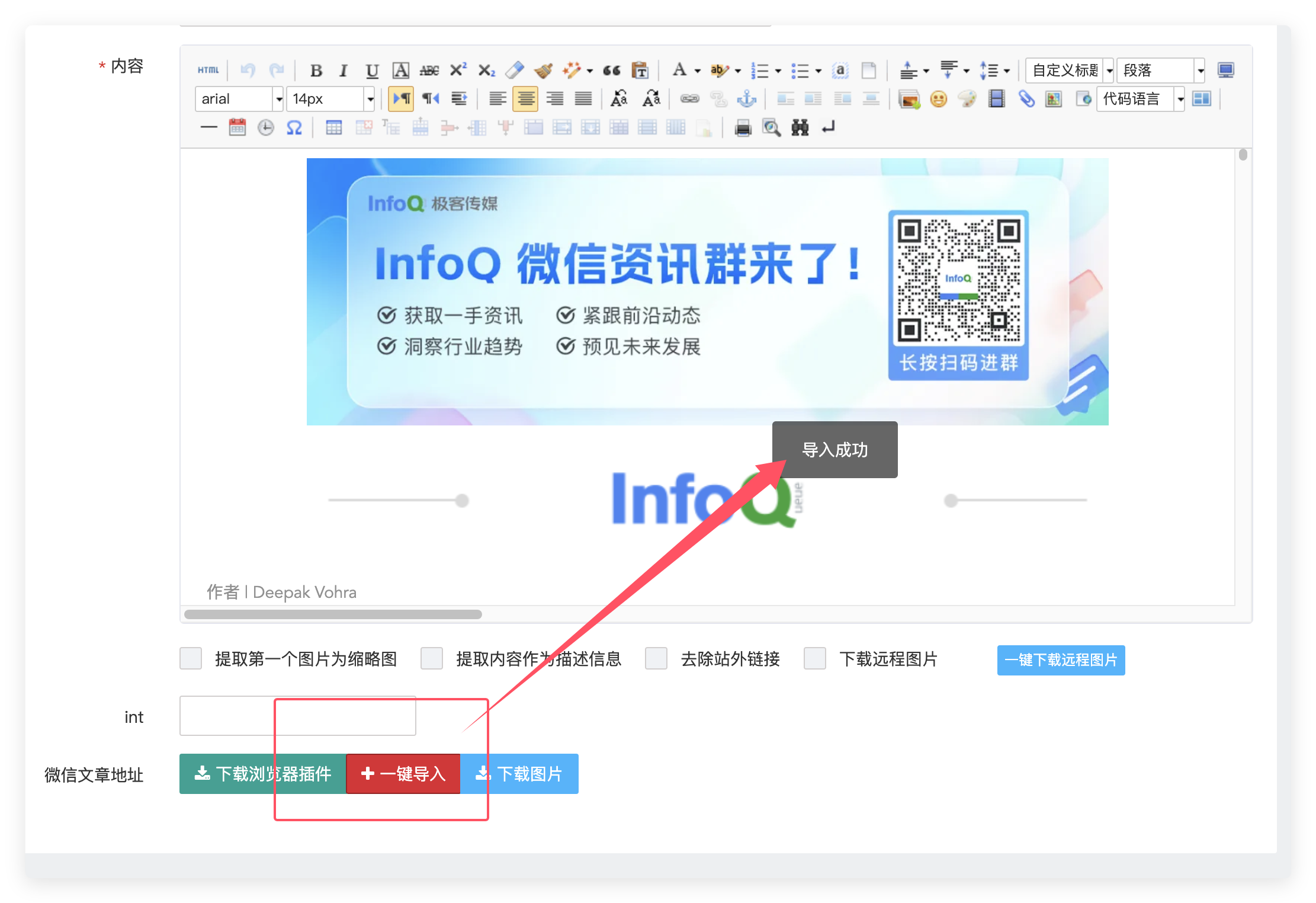Insert image with picture upload icon

(x=909, y=99)
